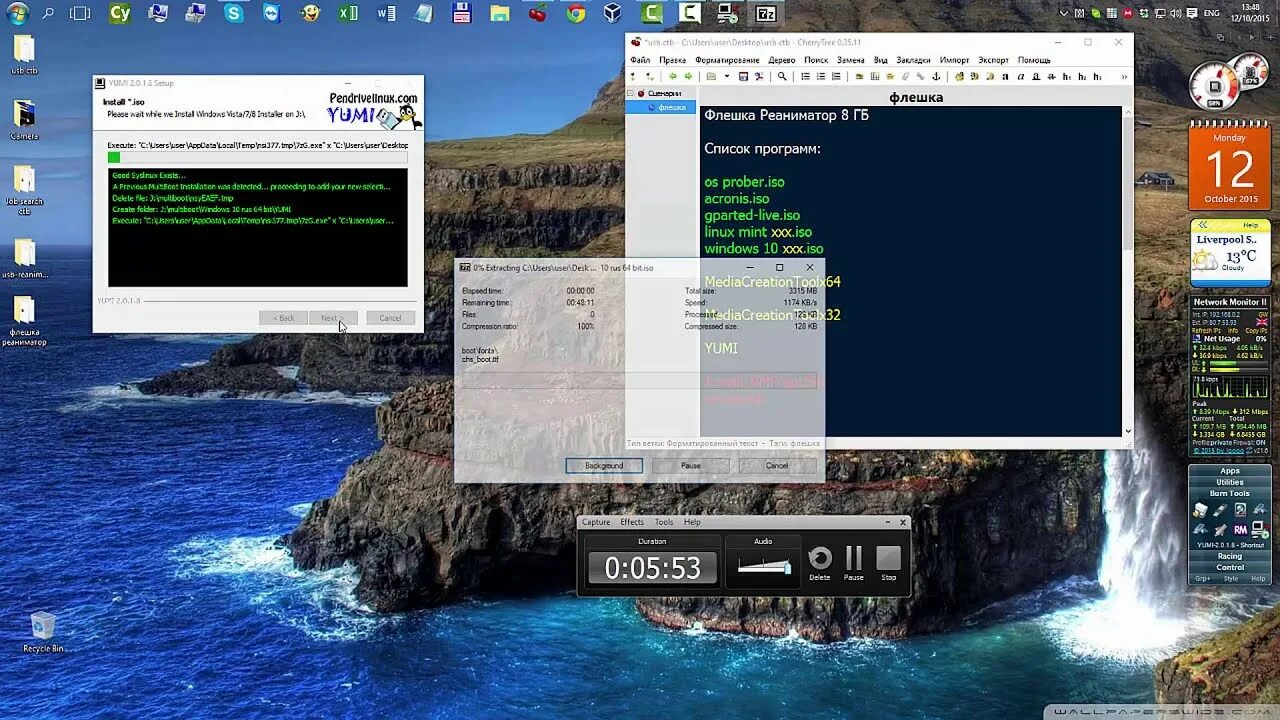Cancel the 7-Zip extraction

click(x=777, y=466)
